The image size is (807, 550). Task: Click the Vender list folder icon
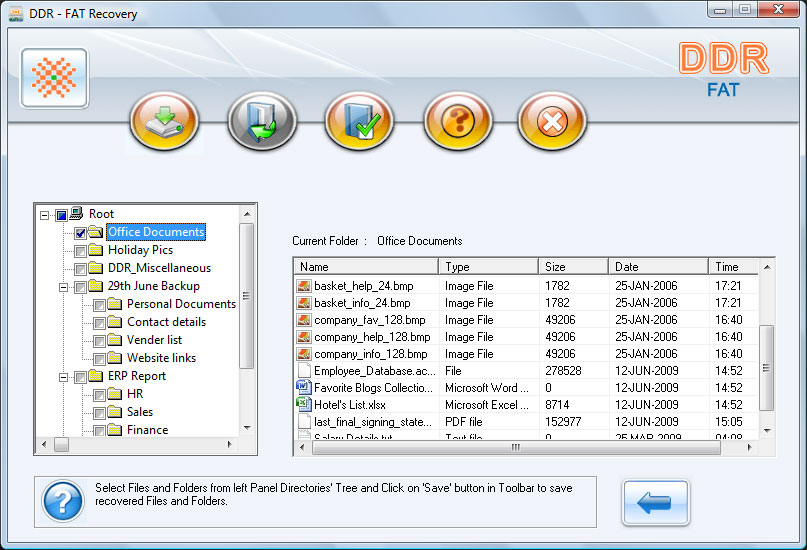click(115, 340)
